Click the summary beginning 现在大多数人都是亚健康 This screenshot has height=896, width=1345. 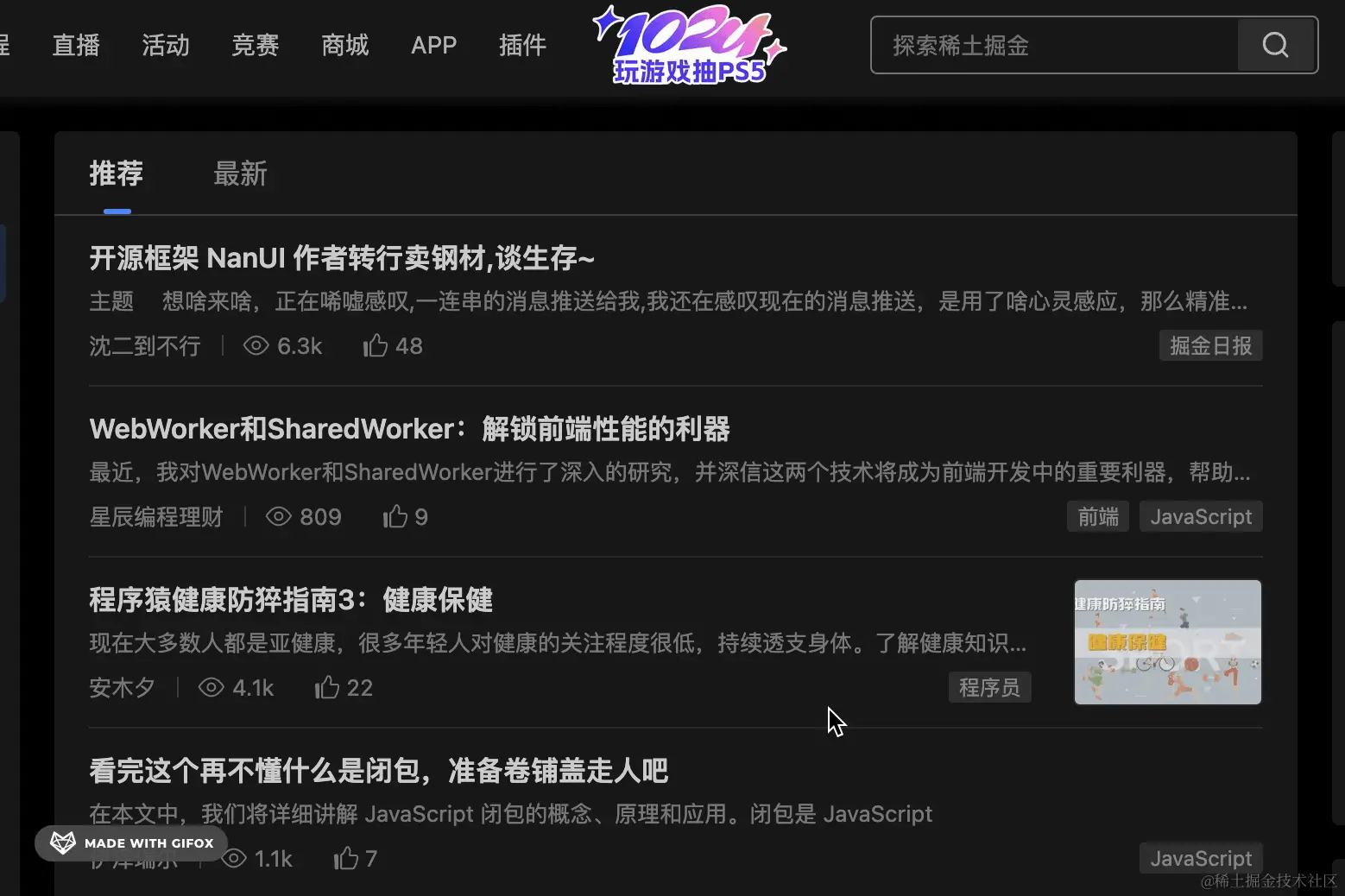[558, 643]
